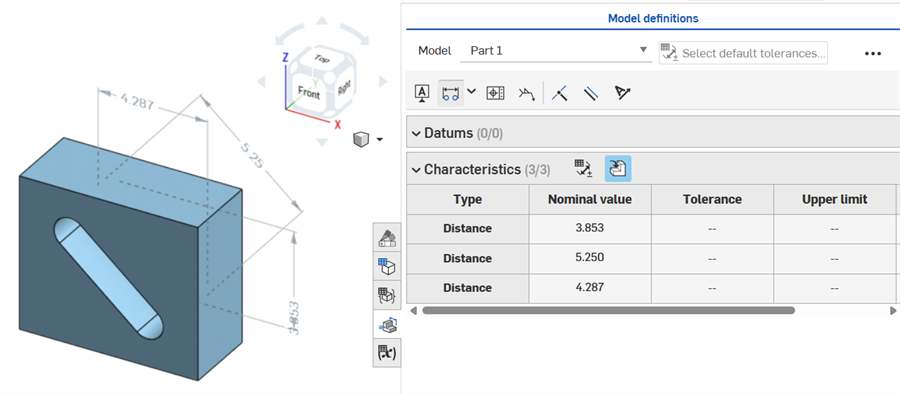The height and width of the screenshot is (394, 900).
Task: Select the Dimension tool
Action: click(451, 92)
